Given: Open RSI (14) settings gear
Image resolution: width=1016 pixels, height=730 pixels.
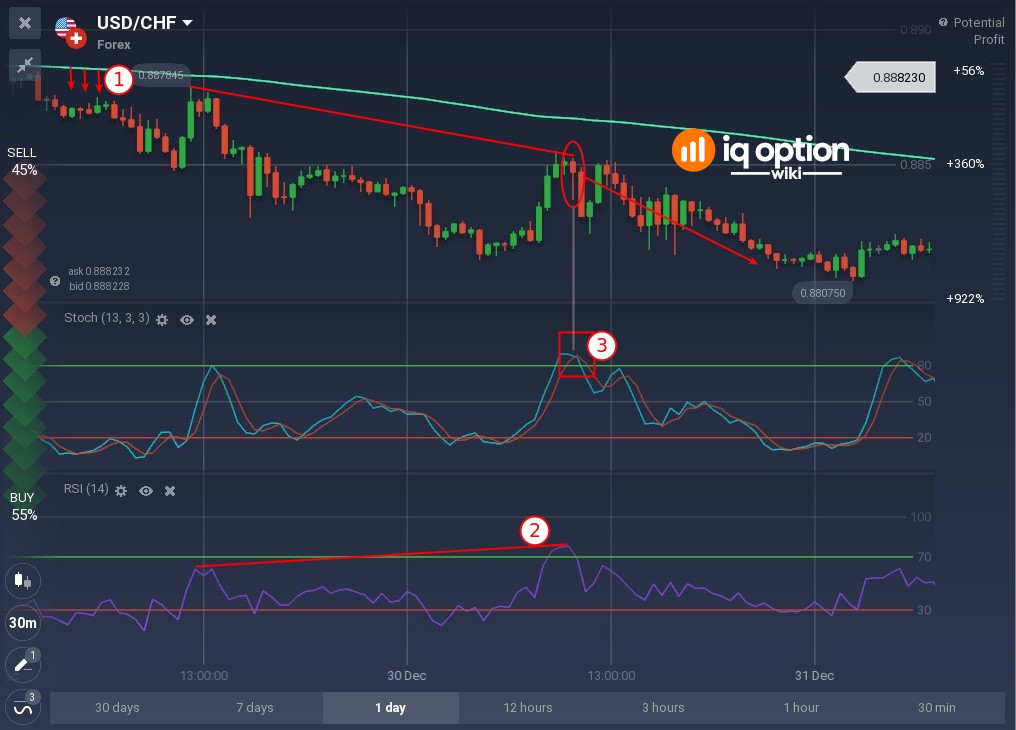Looking at the screenshot, I should click(121, 491).
